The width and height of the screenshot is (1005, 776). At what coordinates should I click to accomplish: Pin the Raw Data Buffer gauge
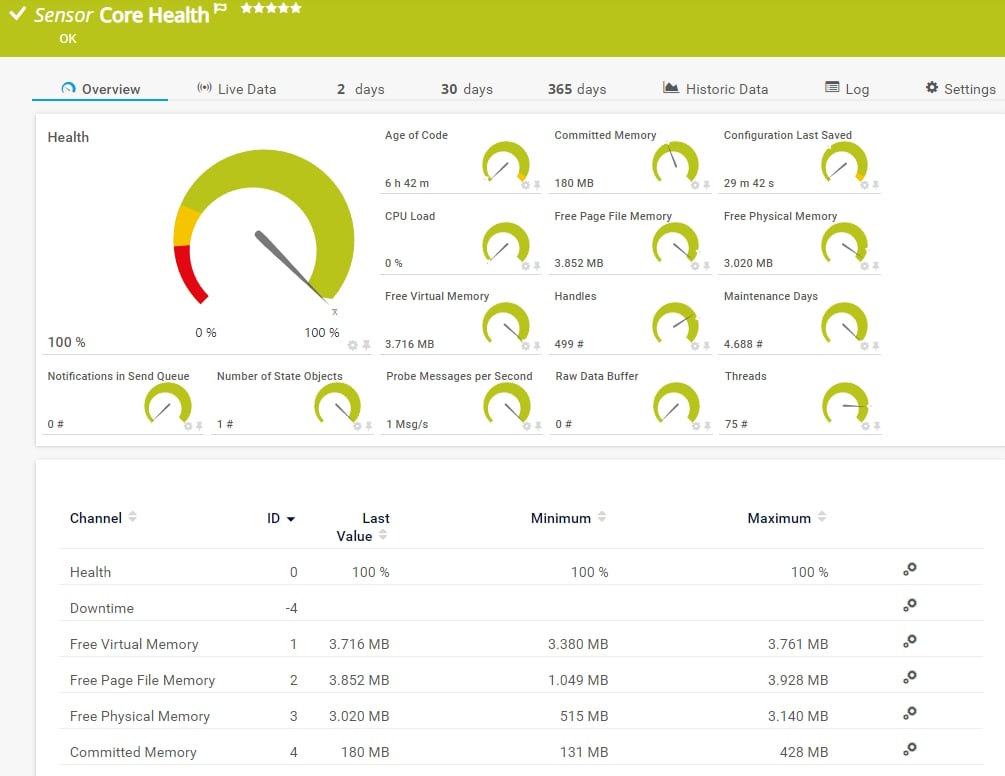click(706, 424)
